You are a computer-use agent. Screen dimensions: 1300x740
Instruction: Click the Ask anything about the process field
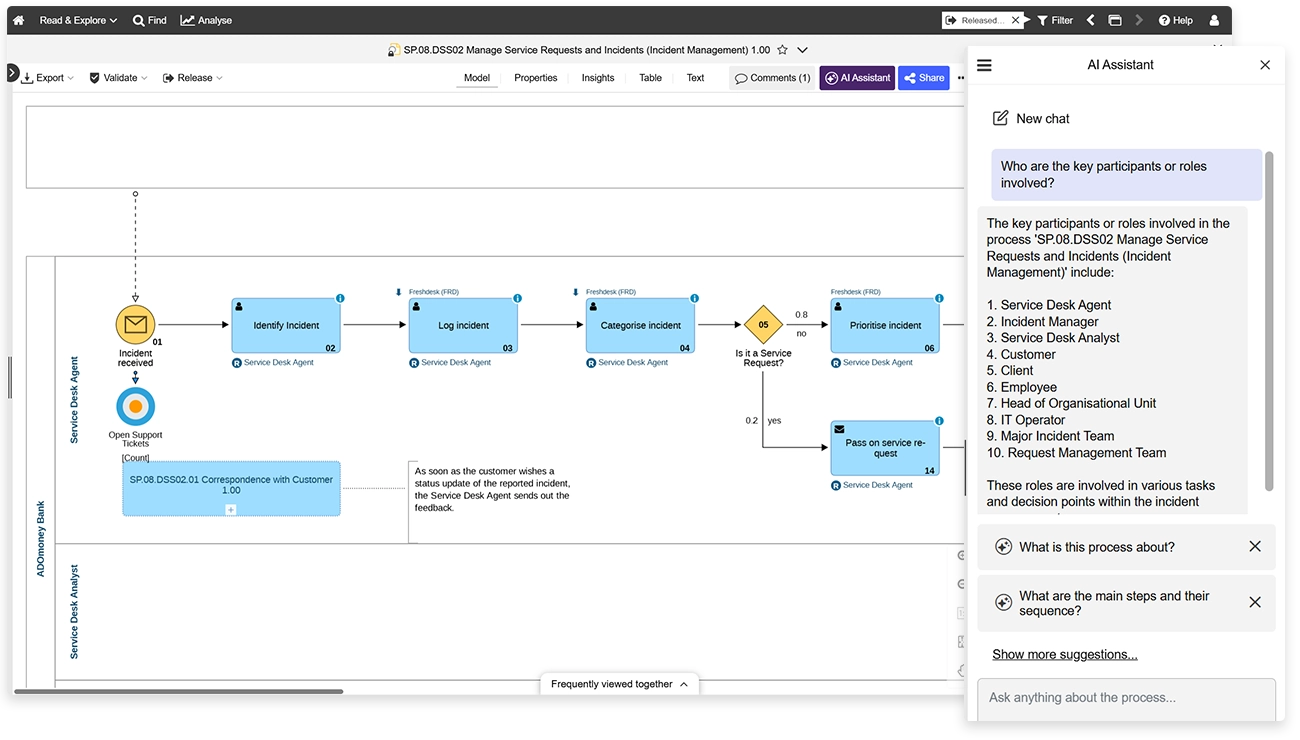[x=1125, y=697]
